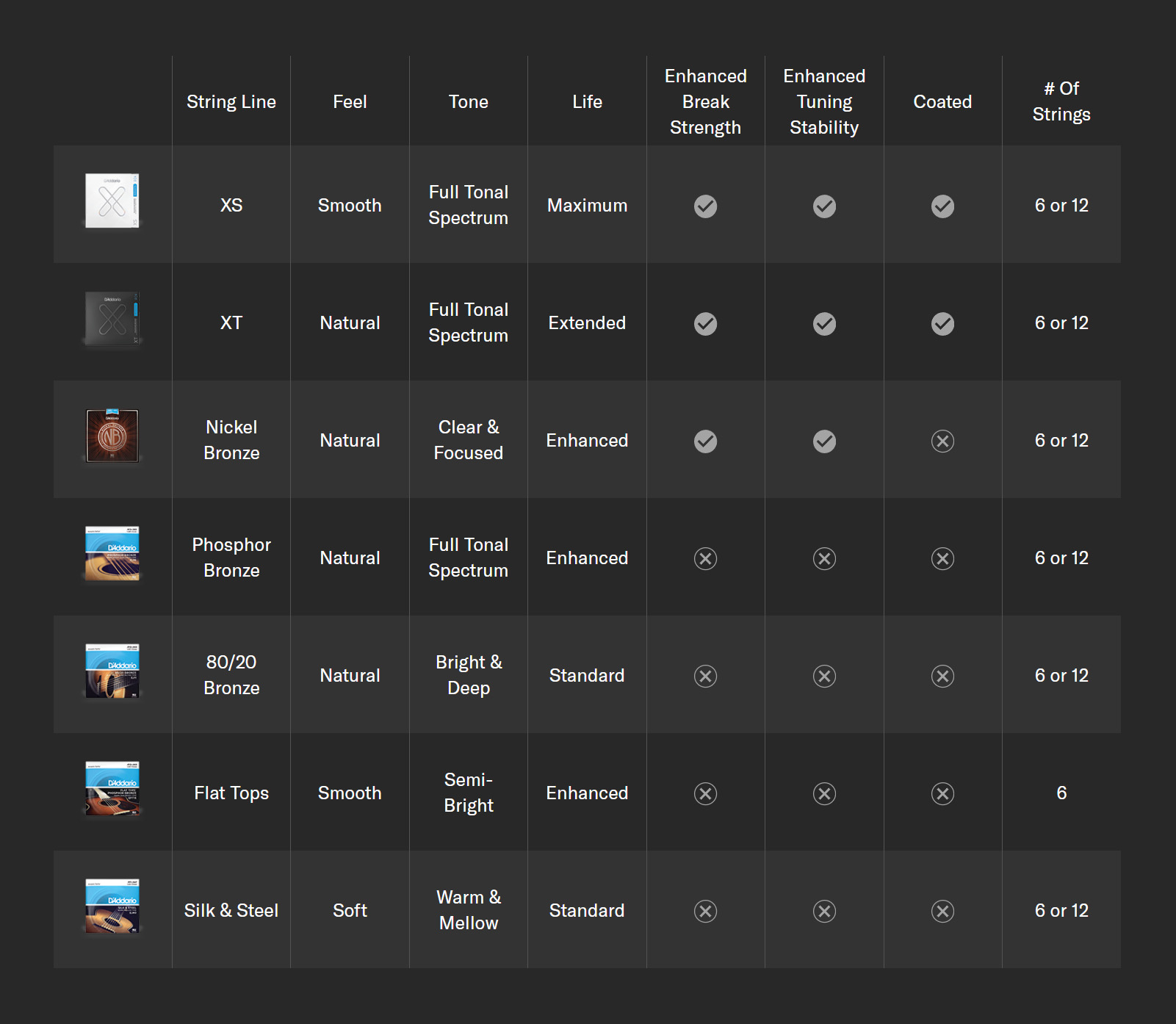The image size is (1176, 1024).
Task: Click the Silk & Steel name text
Action: coord(231,911)
